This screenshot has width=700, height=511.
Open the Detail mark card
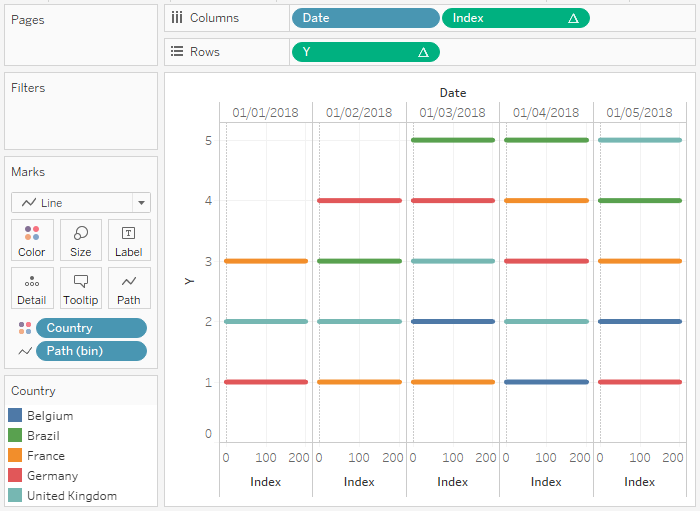[32, 288]
